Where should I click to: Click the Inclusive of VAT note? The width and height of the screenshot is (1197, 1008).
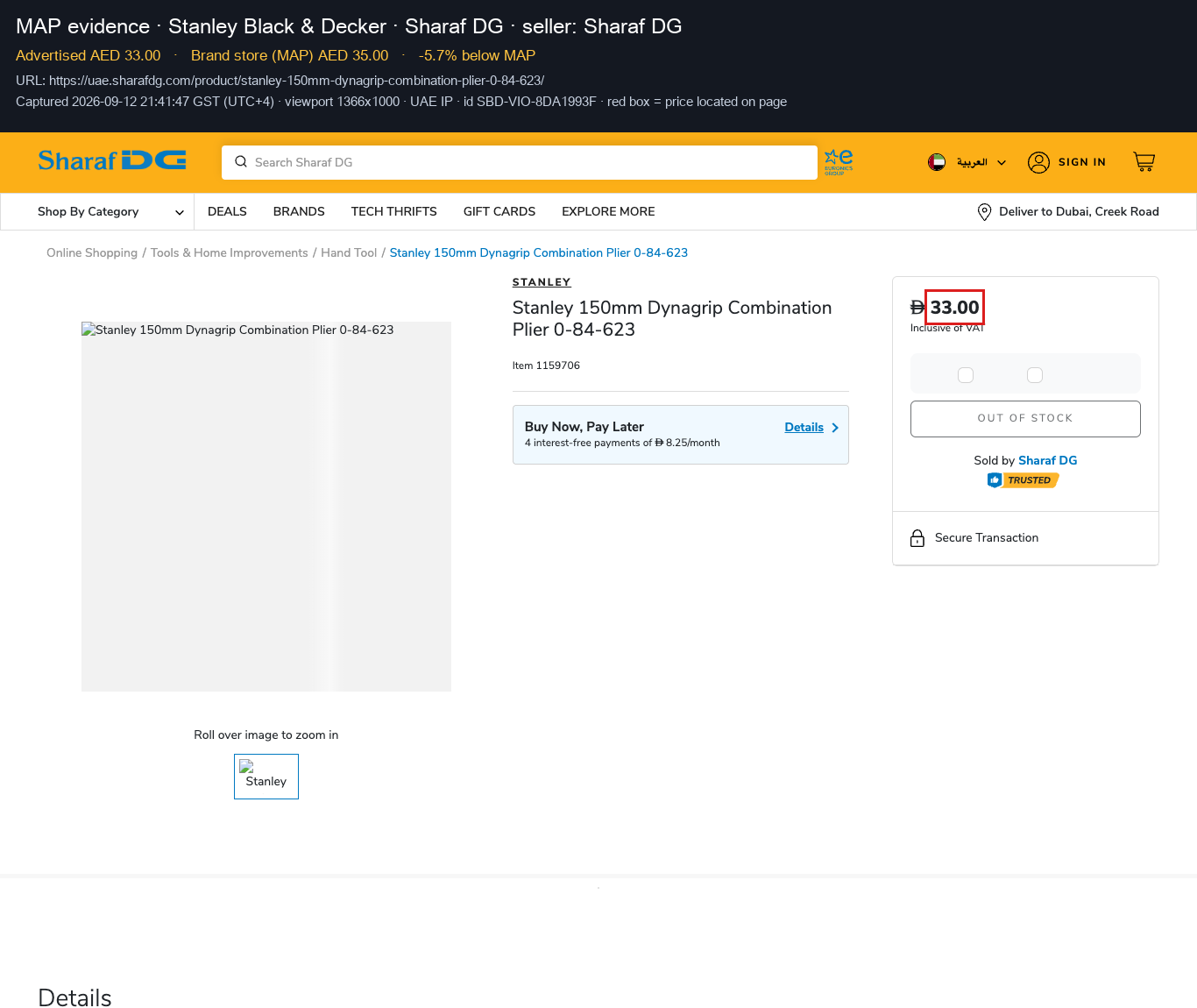(947, 328)
